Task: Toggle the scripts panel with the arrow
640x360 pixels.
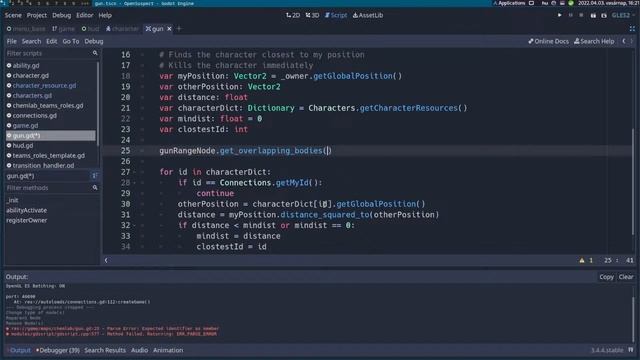Action: 106,260
